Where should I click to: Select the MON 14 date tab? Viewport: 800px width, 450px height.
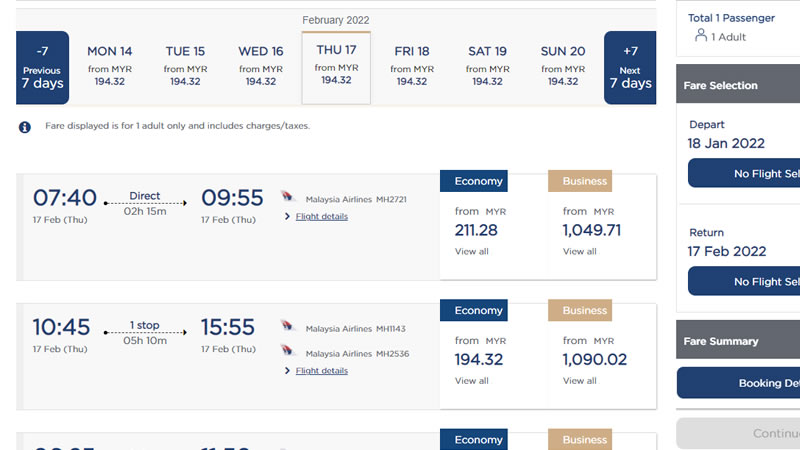(x=109, y=66)
